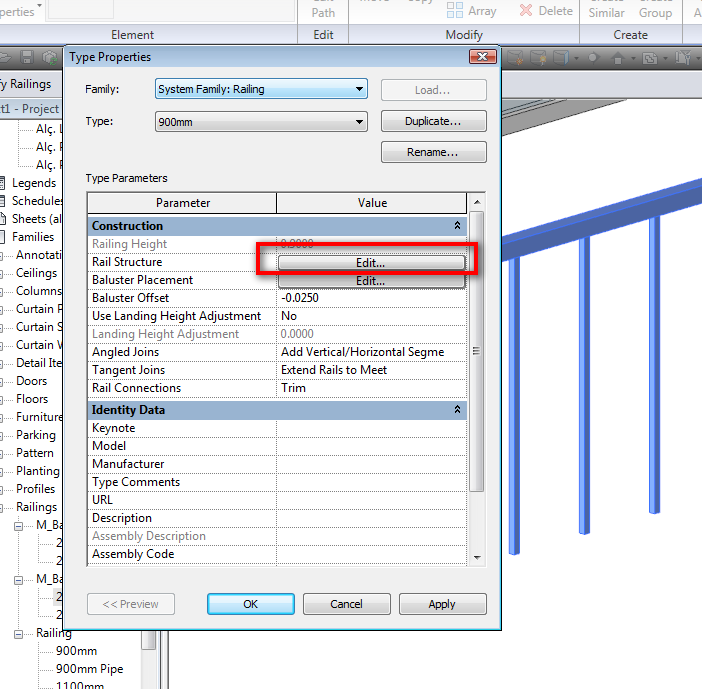
Task: Click the circle tag icon in the toolbar
Action: coord(593,58)
